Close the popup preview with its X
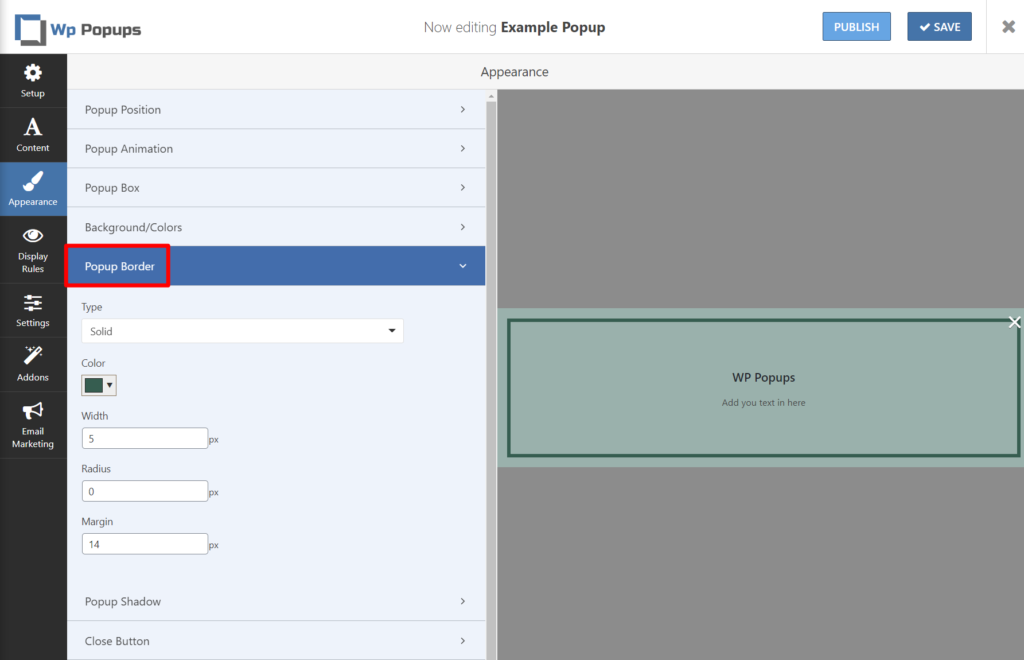The width and height of the screenshot is (1024, 660). tap(1015, 322)
